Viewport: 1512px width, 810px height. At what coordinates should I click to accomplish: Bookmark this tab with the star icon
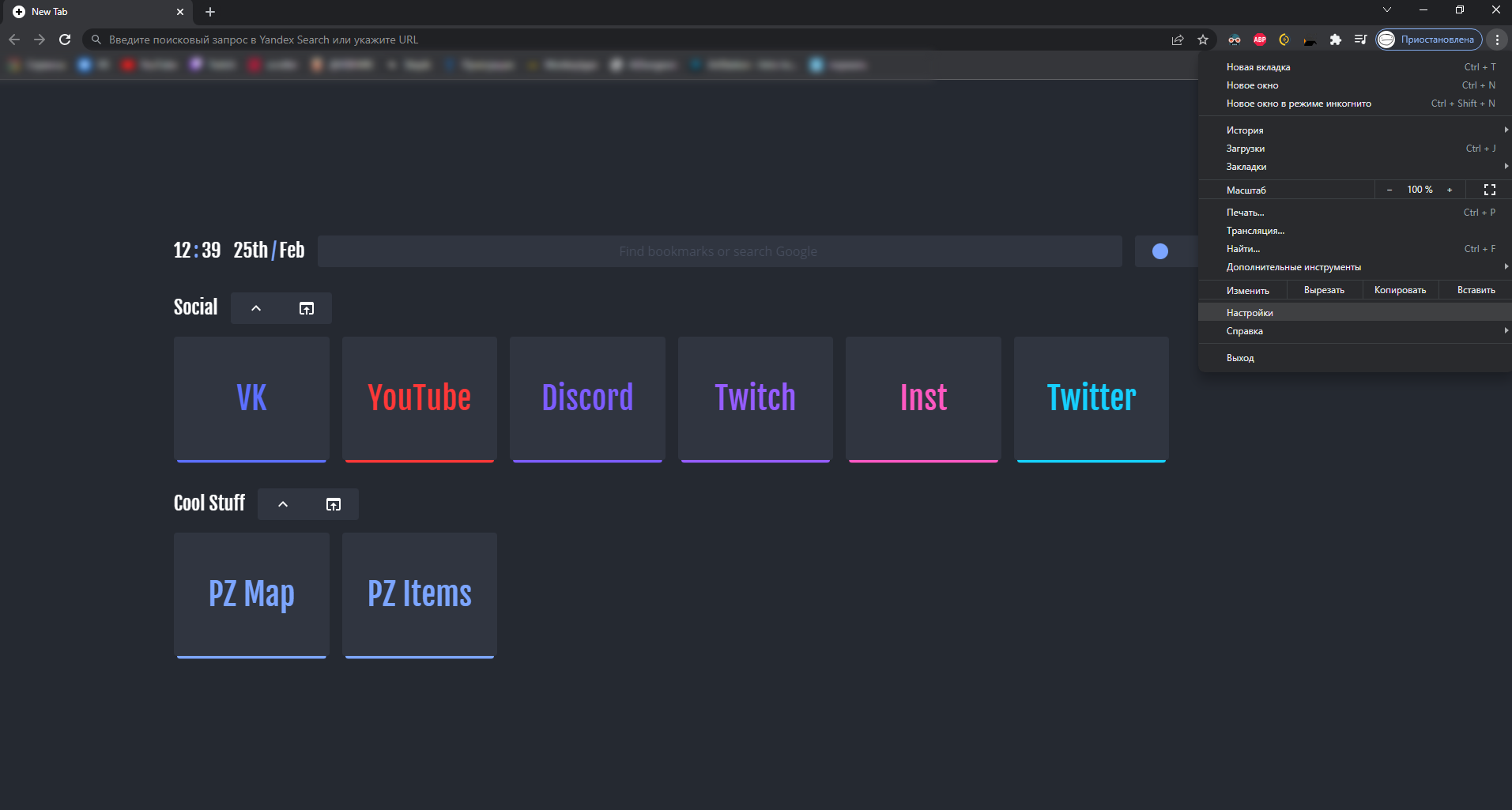click(x=1203, y=40)
